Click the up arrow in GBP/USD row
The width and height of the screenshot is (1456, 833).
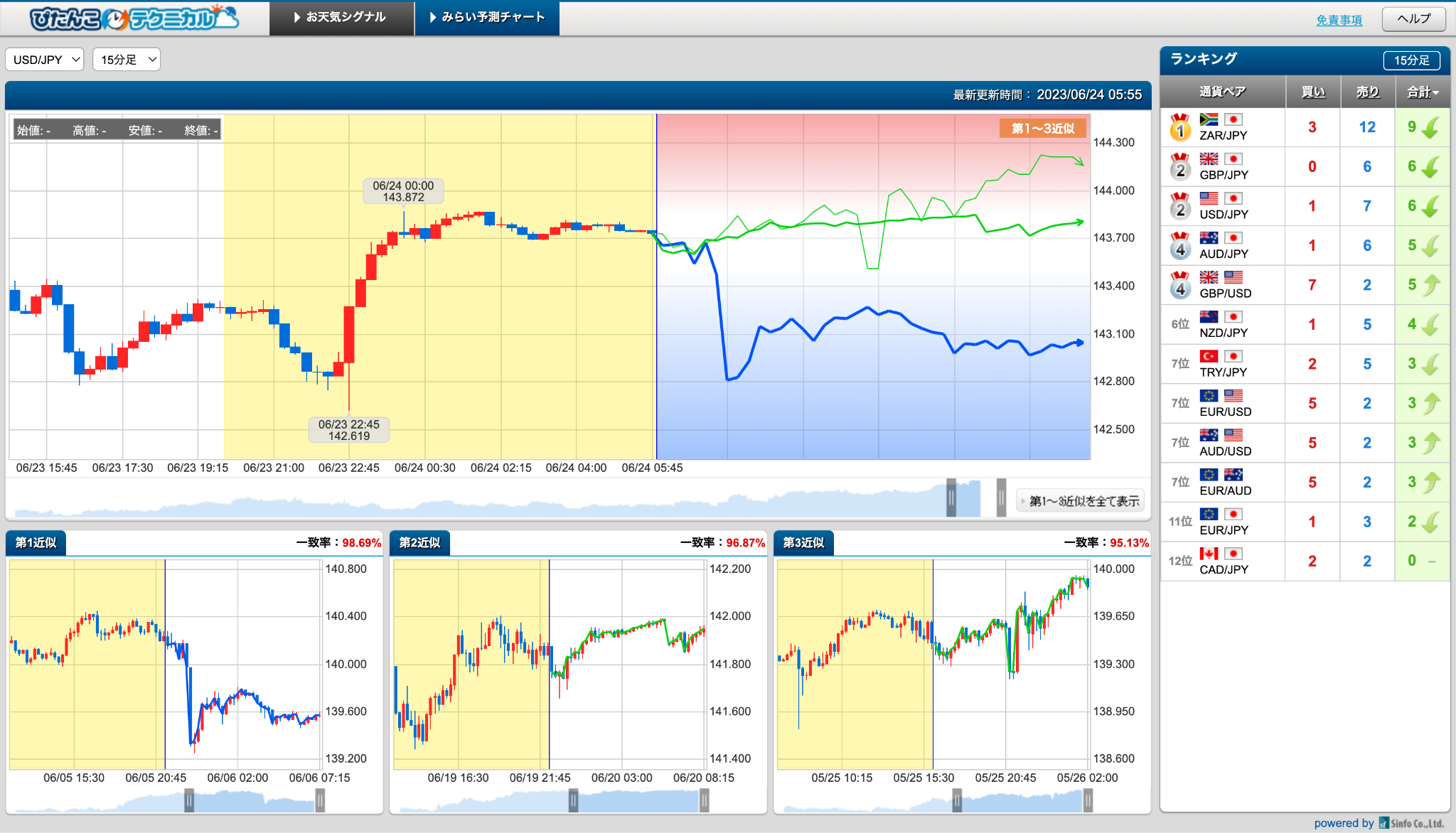tap(1430, 285)
